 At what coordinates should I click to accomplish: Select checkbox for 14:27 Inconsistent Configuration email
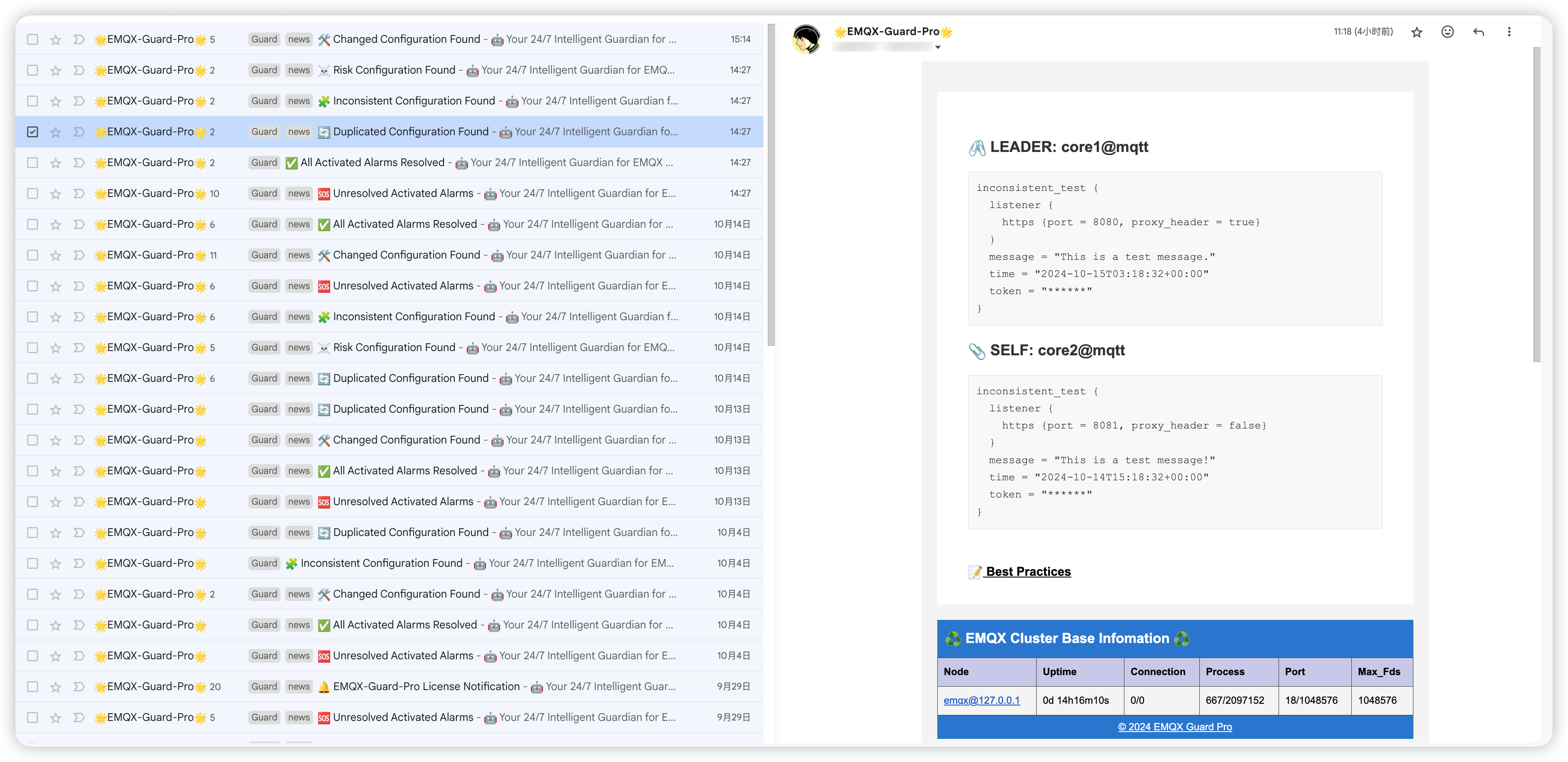(33, 101)
